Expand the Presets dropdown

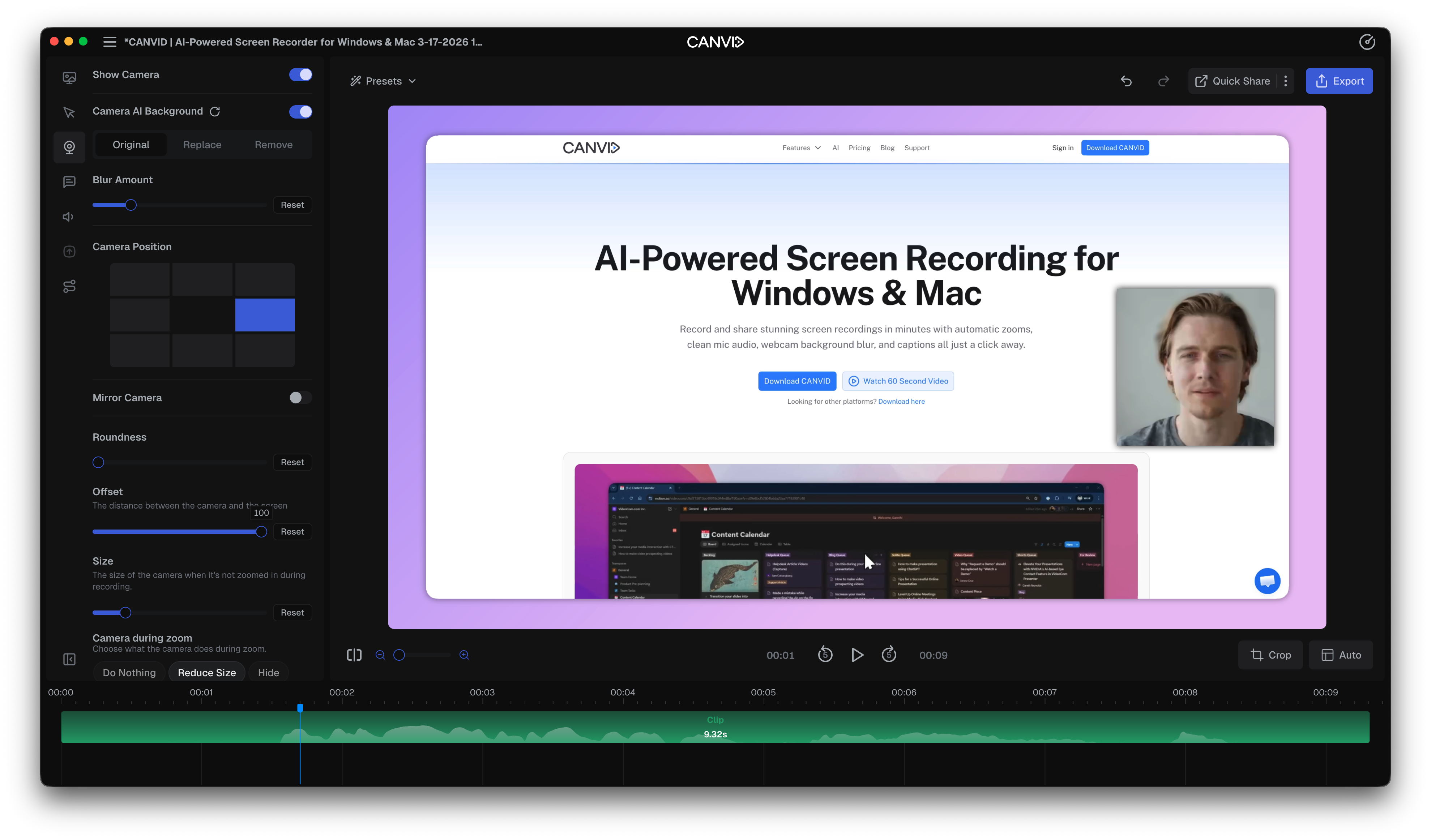coord(383,81)
